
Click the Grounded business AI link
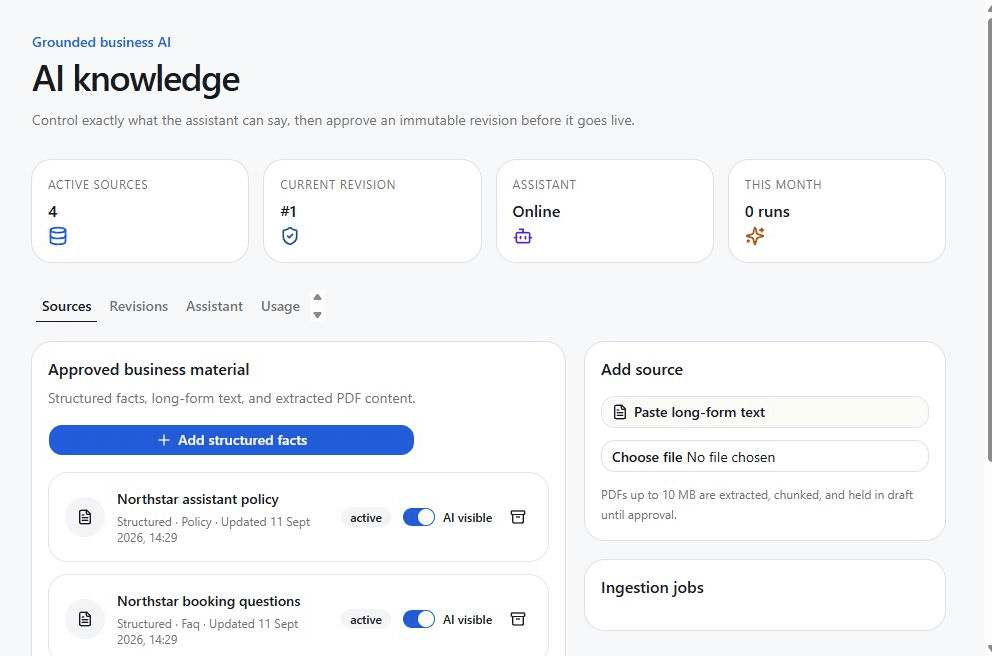click(101, 42)
